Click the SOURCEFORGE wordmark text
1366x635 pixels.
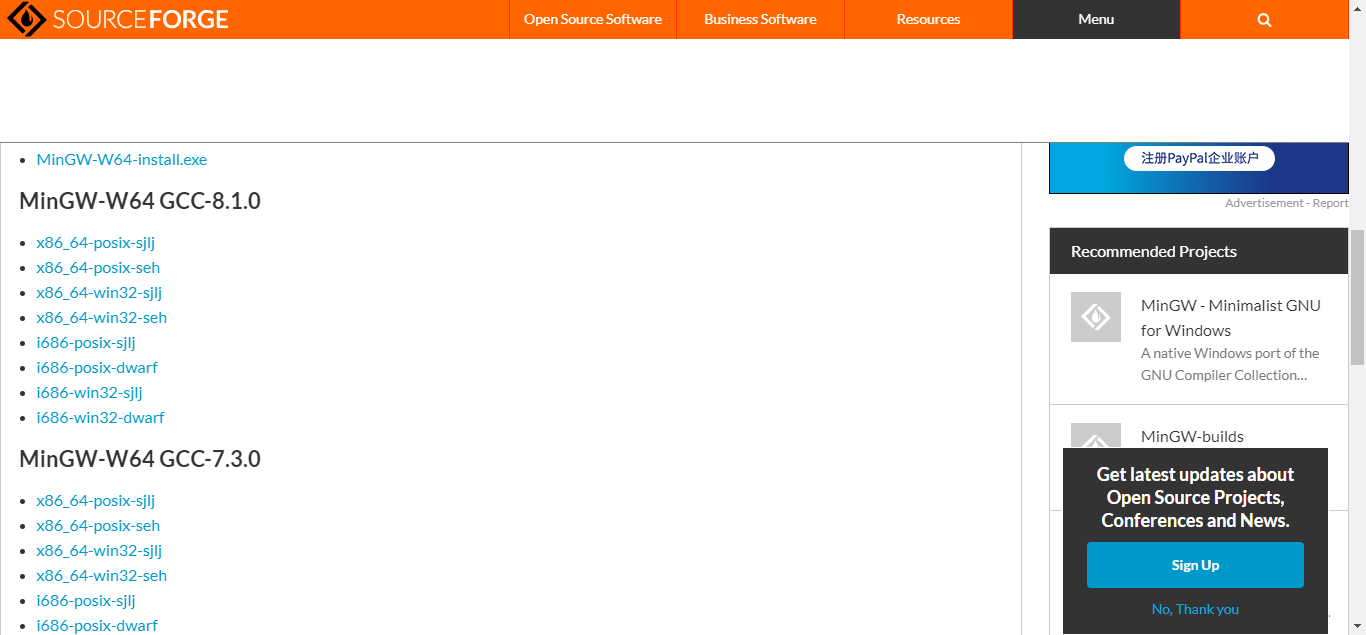pos(140,19)
